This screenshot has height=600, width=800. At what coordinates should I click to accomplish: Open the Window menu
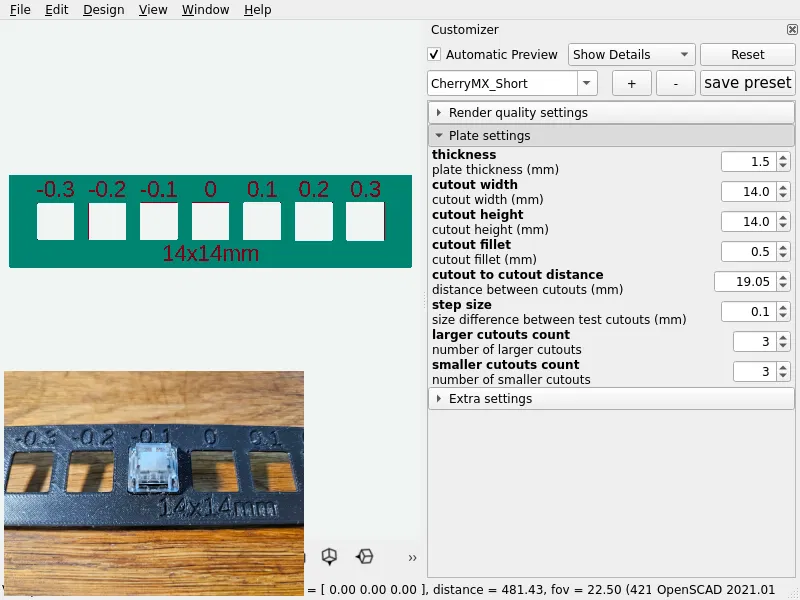tap(205, 9)
